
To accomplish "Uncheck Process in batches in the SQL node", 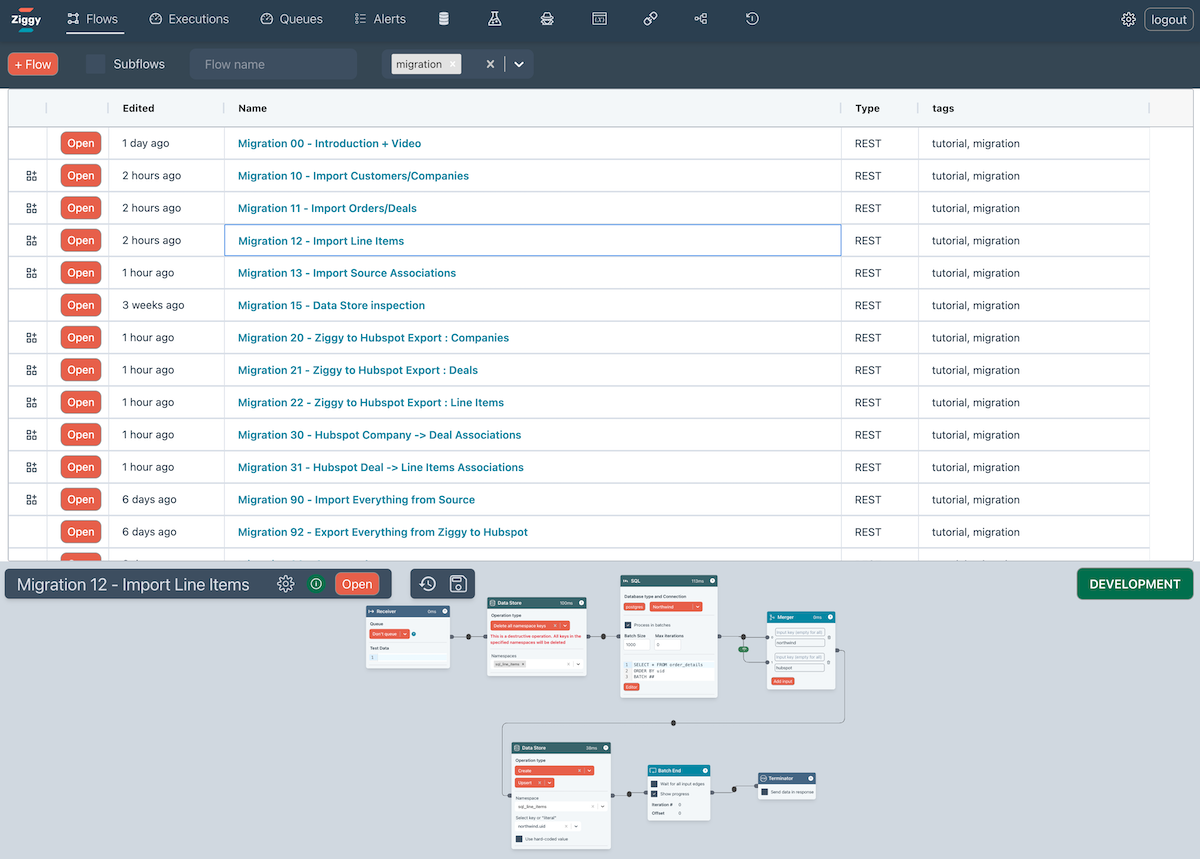I will 628,625.
